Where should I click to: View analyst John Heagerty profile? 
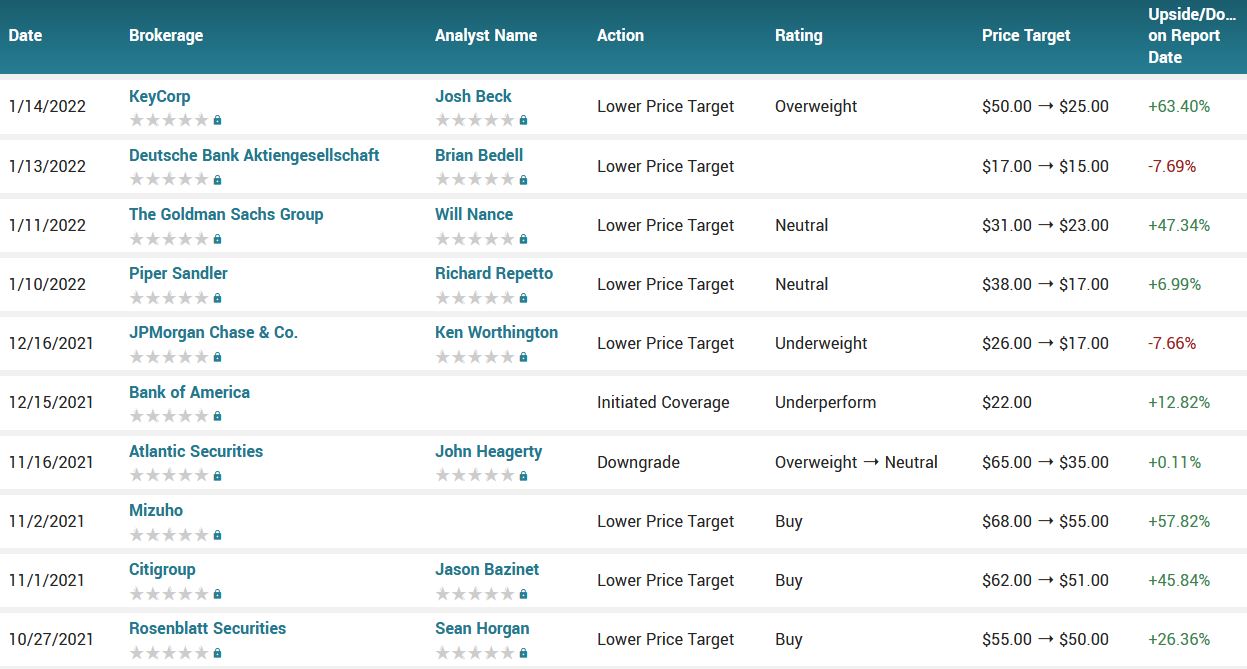tap(488, 451)
